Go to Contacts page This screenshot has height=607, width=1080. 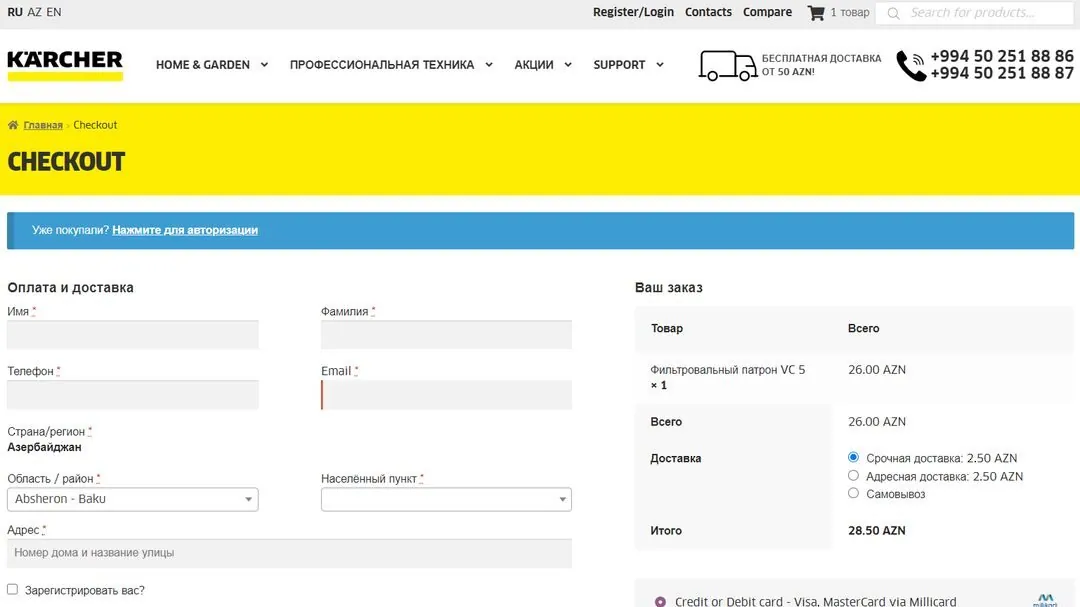tap(708, 12)
